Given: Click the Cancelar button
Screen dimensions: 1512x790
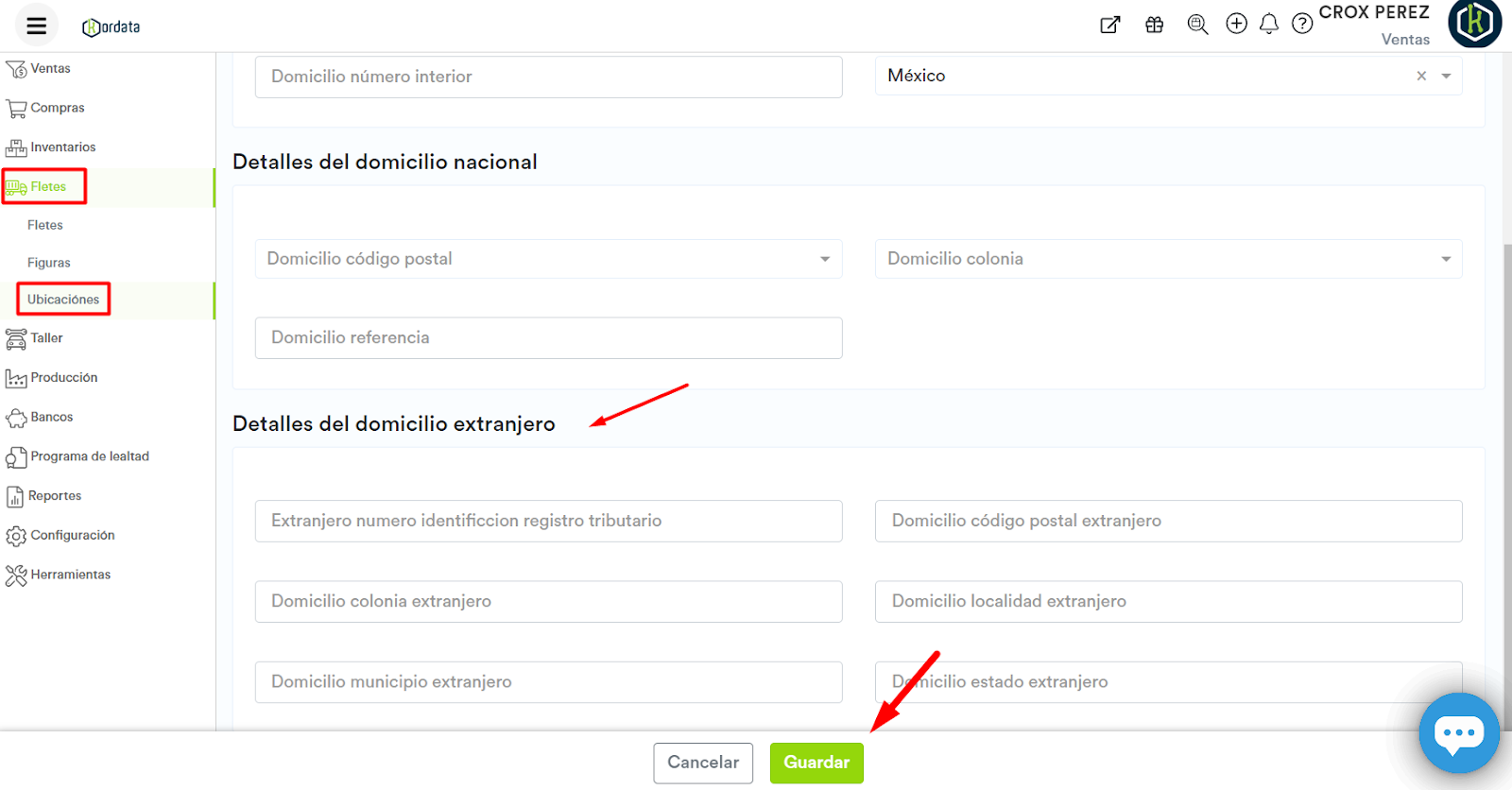Looking at the screenshot, I should coord(703,763).
